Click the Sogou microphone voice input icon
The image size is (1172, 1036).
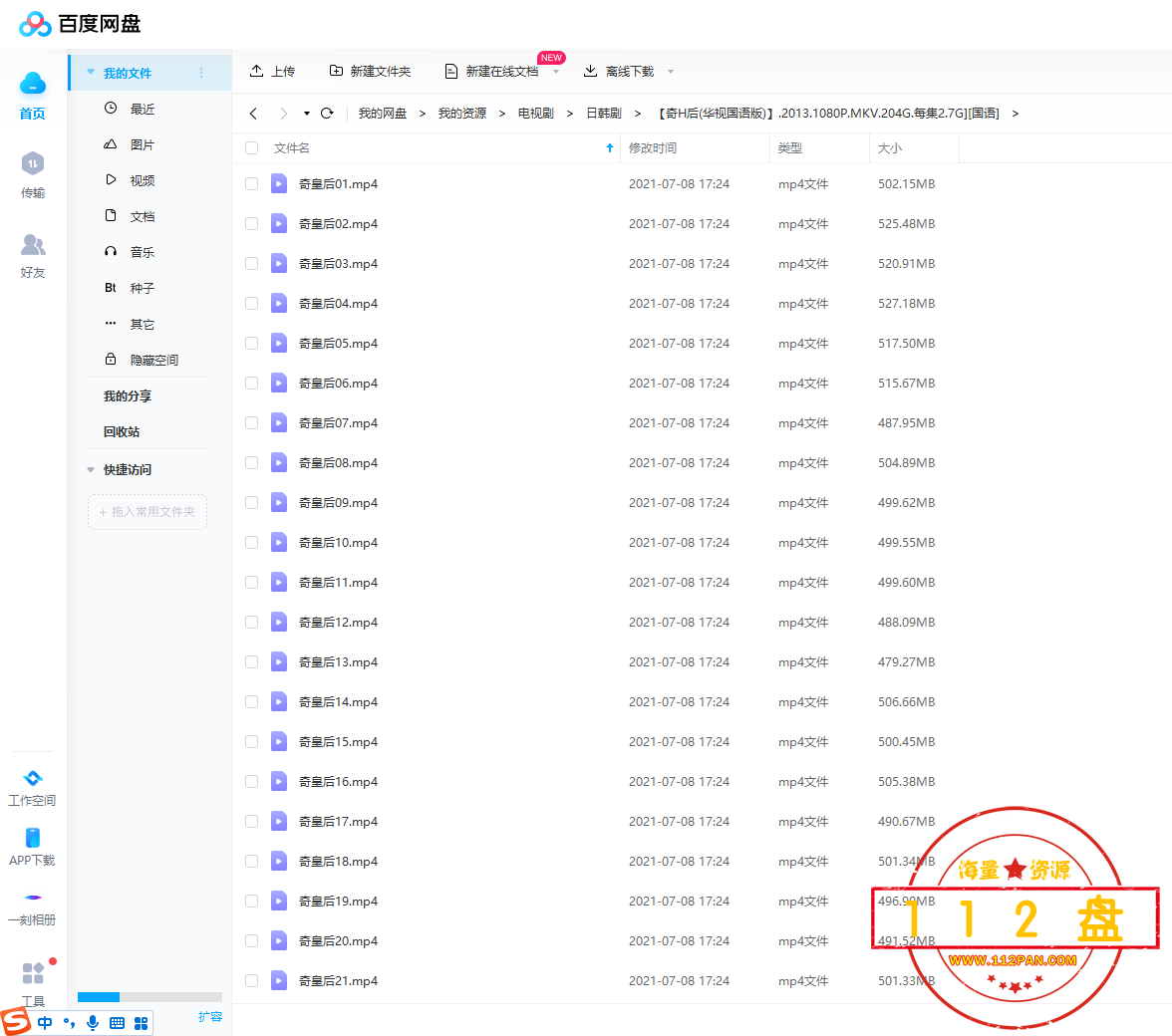[93, 1023]
